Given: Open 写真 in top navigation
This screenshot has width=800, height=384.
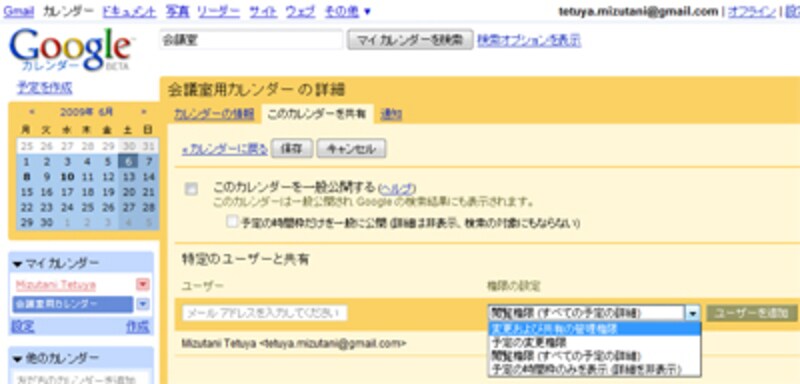Looking at the screenshot, I should [178, 11].
